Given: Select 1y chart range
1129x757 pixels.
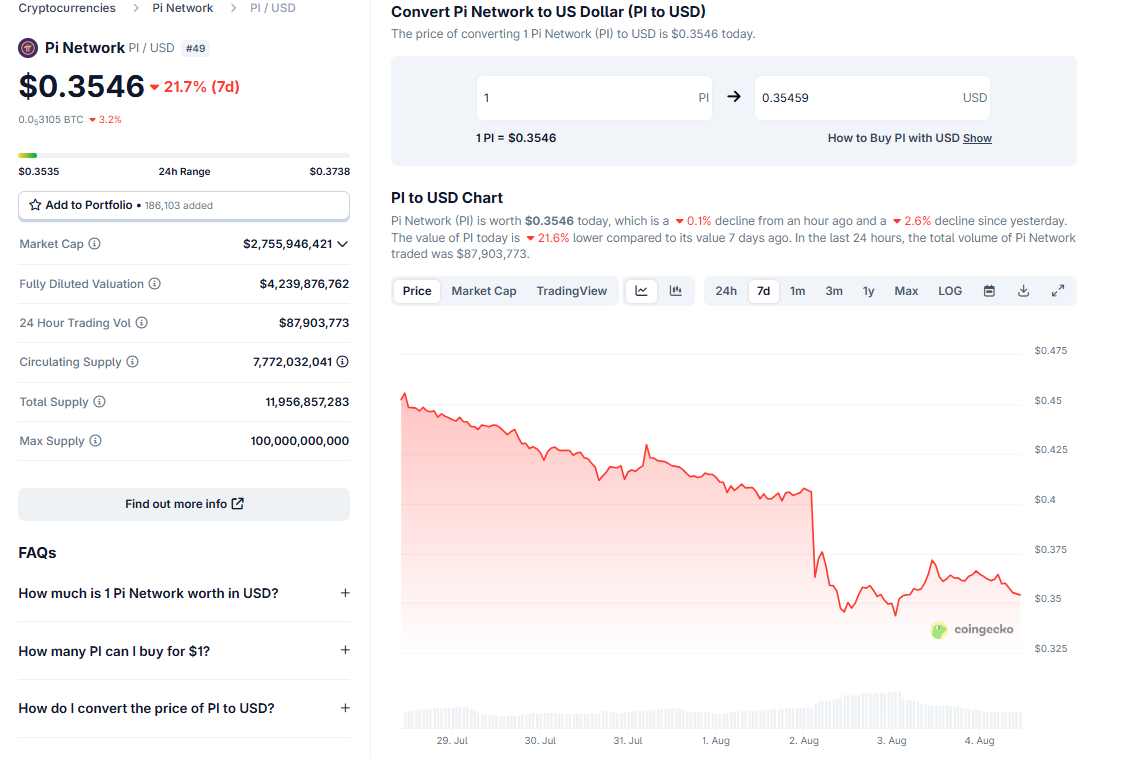Looking at the screenshot, I should coord(868,291).
